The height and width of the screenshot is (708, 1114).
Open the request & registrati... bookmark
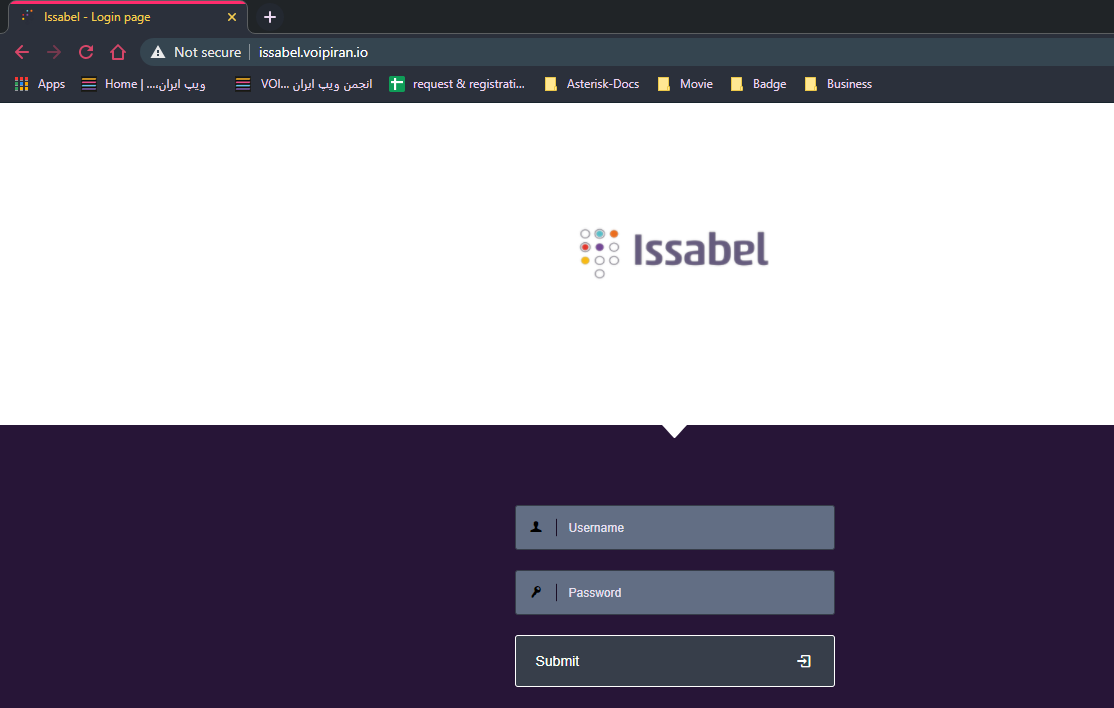(457, 84)
